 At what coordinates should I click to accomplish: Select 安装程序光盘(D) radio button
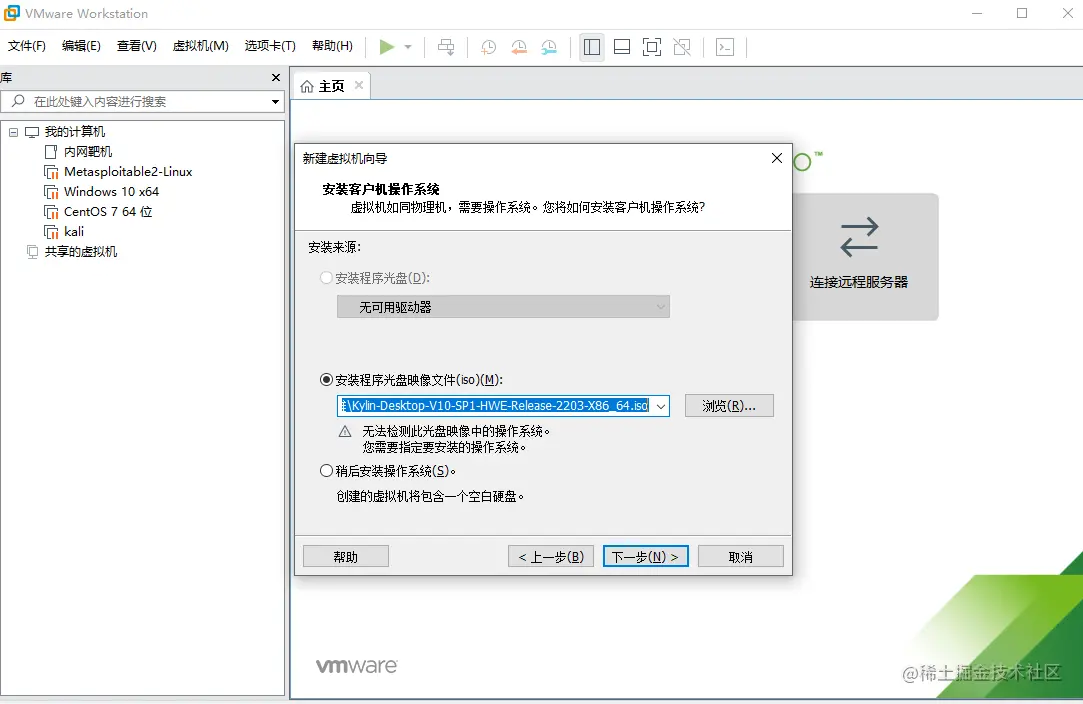pyautogui.click(x=326, y=278)
